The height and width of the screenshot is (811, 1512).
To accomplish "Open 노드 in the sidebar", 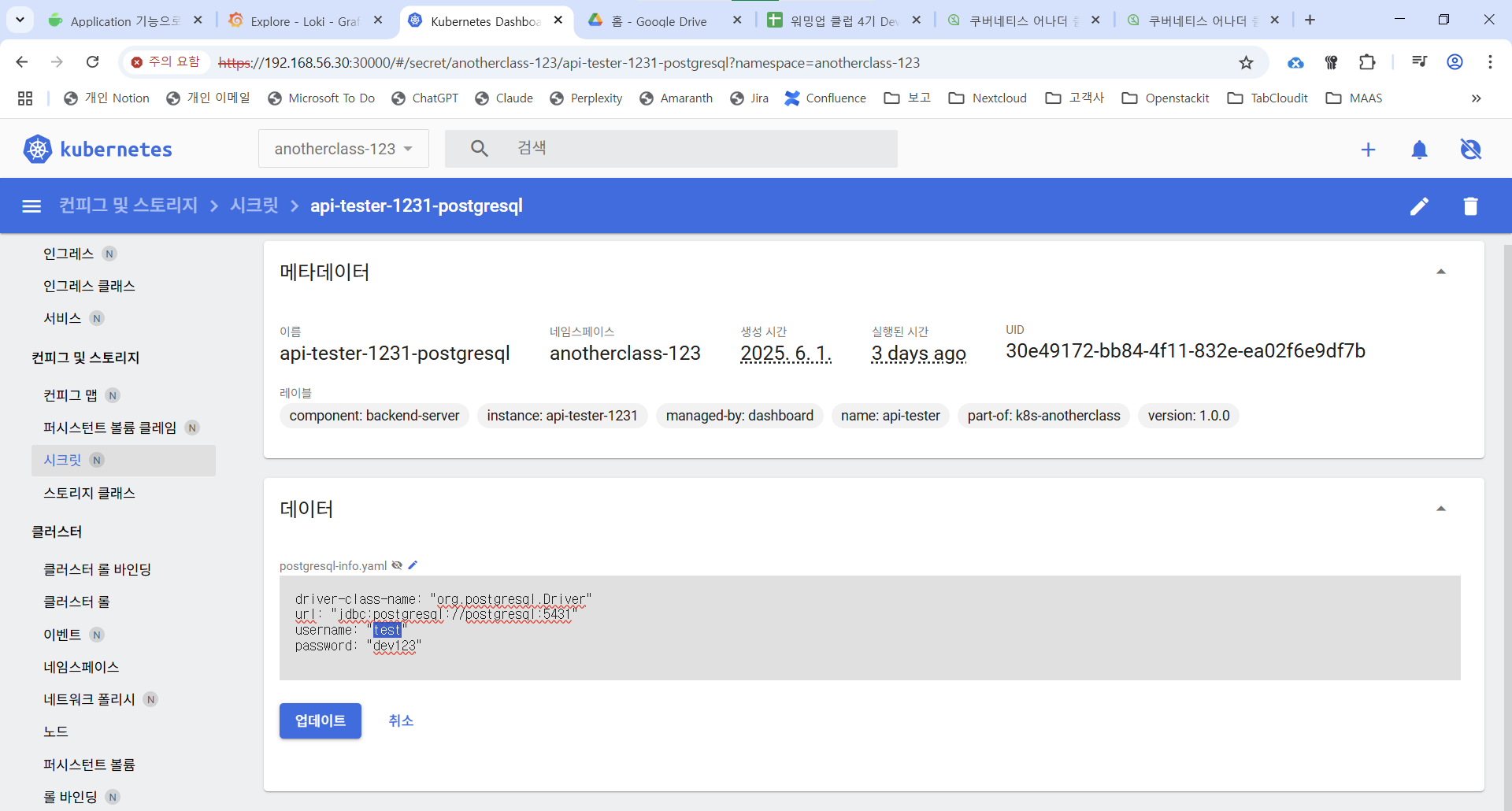I will point(55,731).
